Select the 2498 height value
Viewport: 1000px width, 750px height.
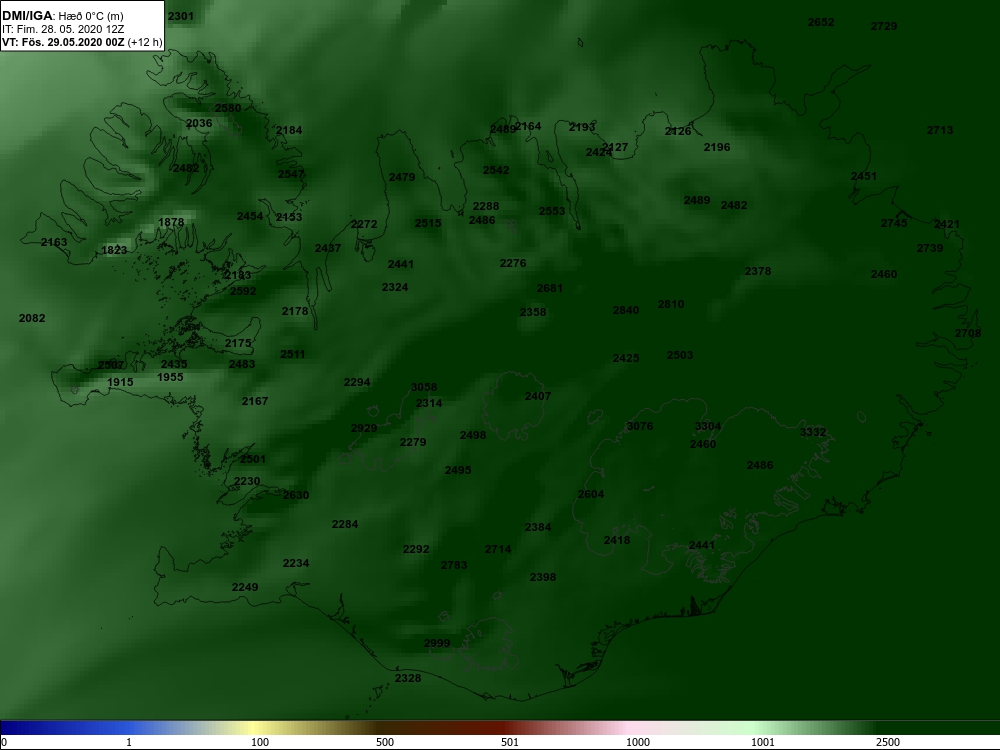pos(473,436)
